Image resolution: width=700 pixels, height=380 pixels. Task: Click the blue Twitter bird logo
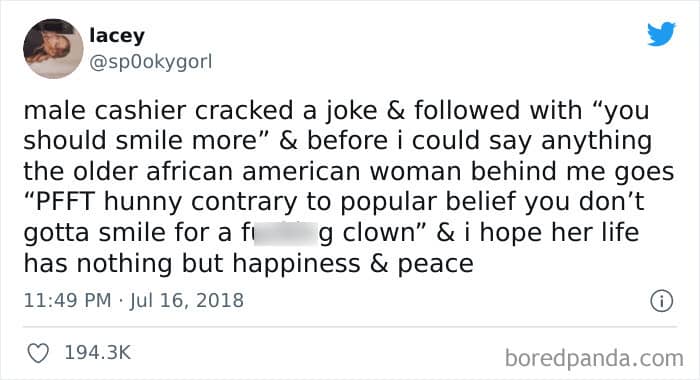click(x=661, y=33)
